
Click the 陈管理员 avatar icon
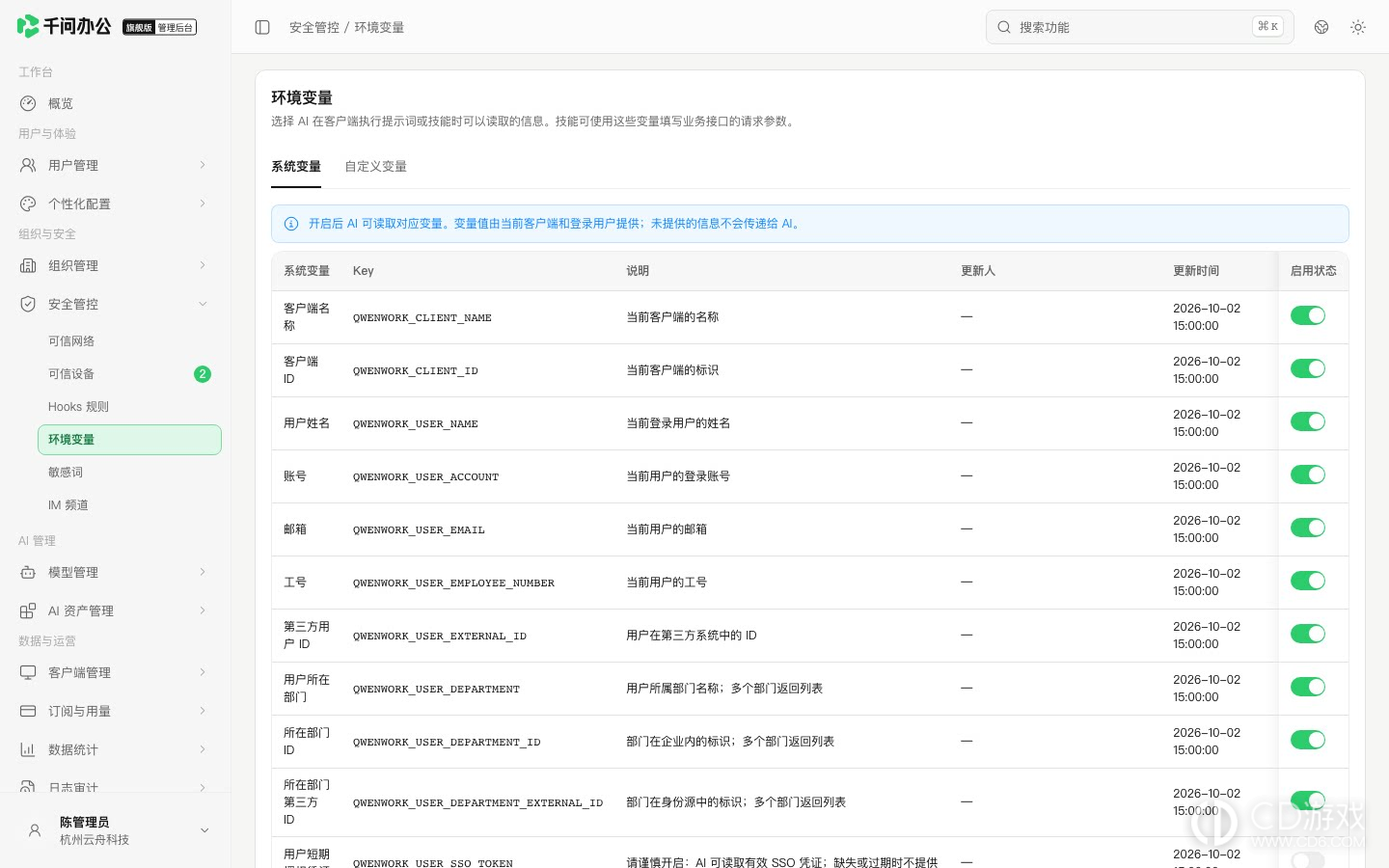coord(35,830)
